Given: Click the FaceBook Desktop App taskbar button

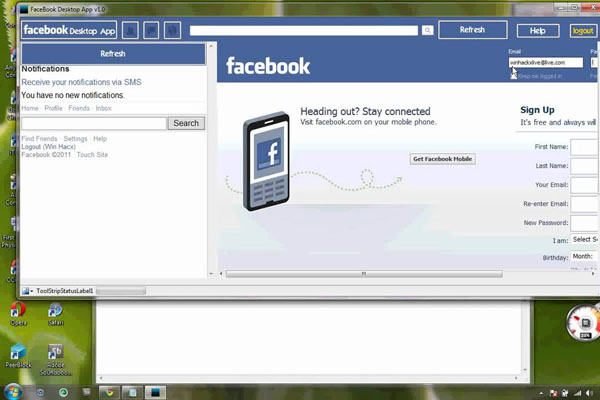Looking at the screenshot, I should pos(155,392).
